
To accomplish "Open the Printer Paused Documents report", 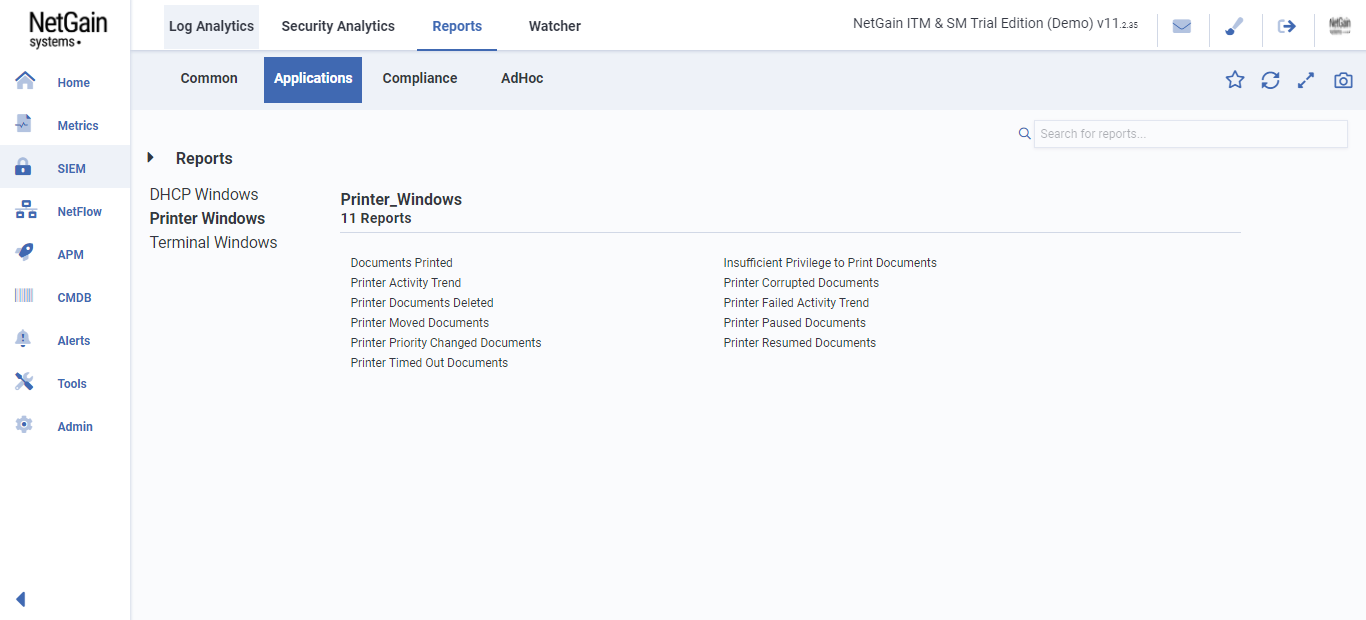I will tap(795, 323).
